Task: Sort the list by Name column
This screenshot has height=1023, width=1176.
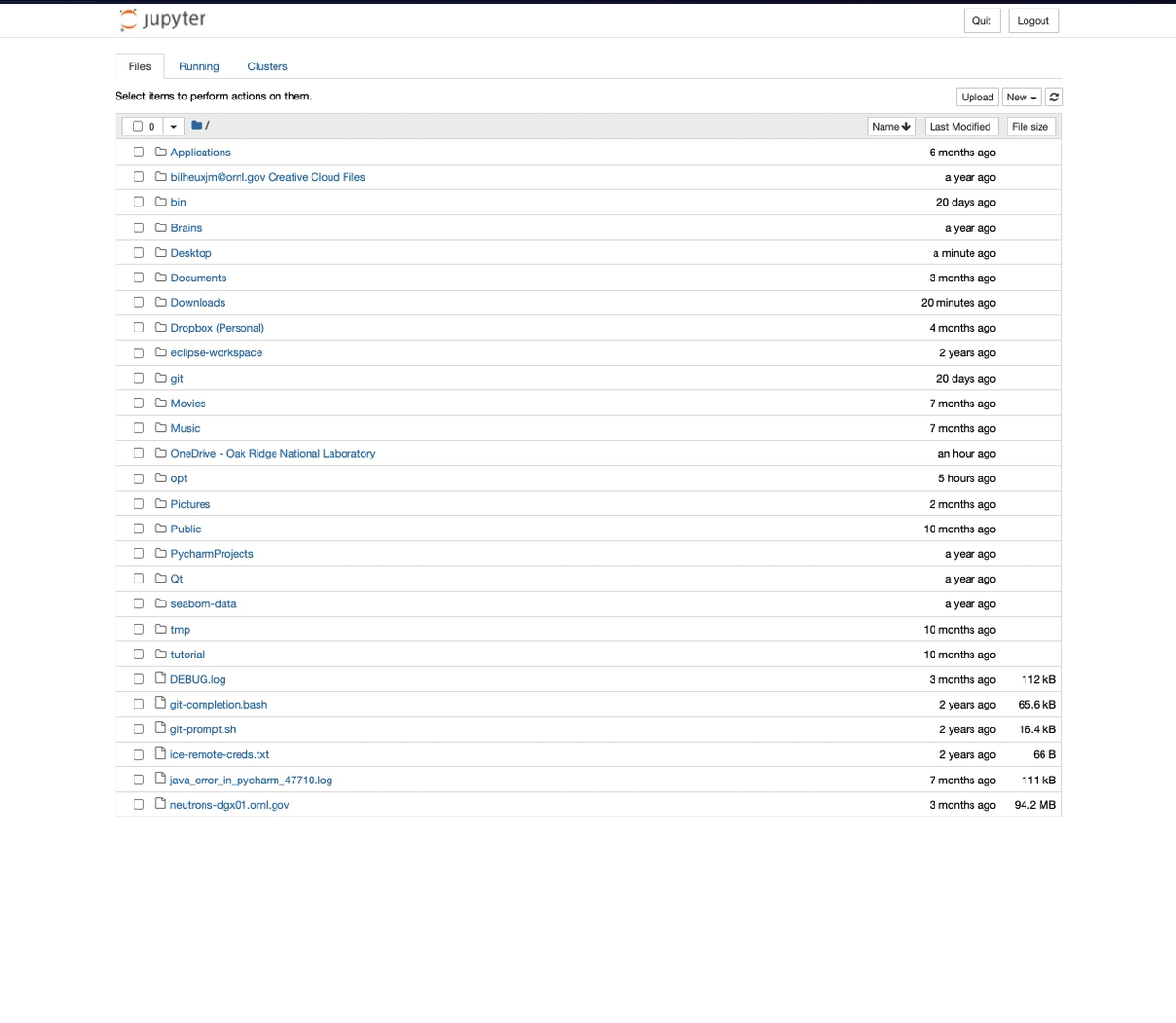Action: [890, 127]
